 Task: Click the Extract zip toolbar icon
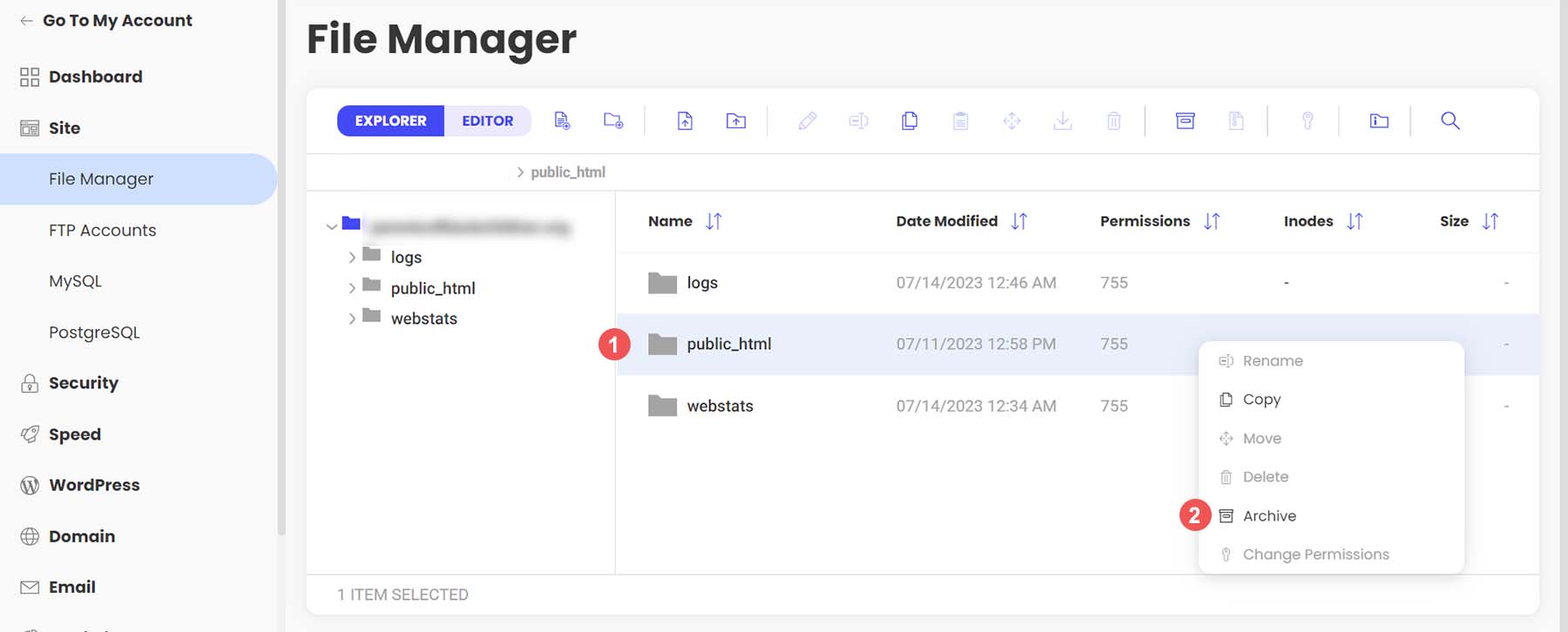coord(1236,121)
